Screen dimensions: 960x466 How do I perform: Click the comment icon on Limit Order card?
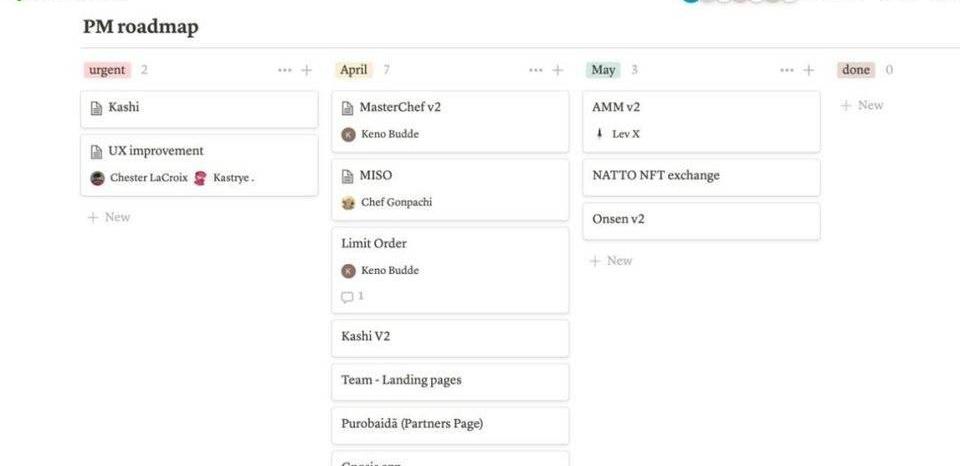348,297
